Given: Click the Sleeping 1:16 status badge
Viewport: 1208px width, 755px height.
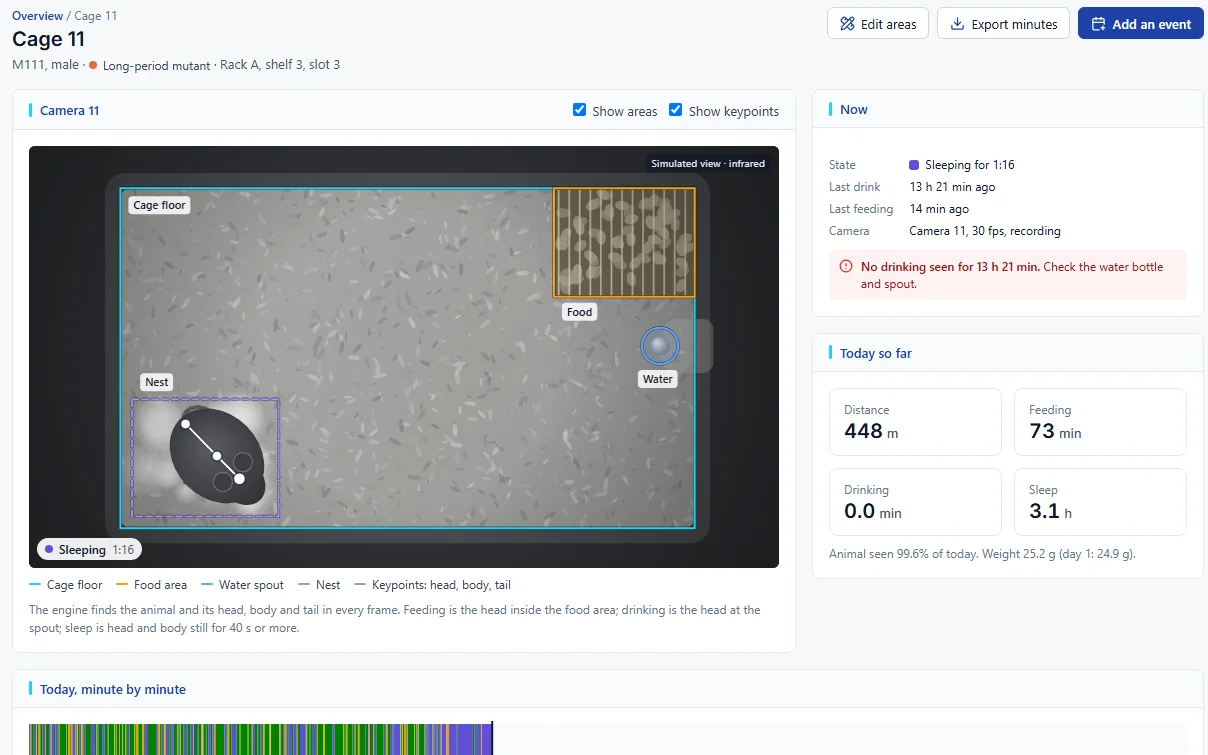Looking at the screenshot, I should point(89,550).
